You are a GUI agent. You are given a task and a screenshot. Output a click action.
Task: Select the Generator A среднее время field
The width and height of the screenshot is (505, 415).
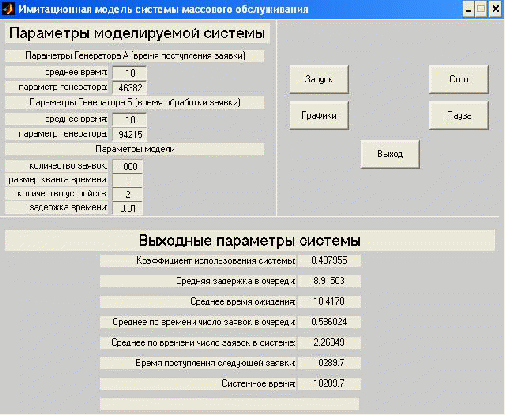tap(129, 73)
